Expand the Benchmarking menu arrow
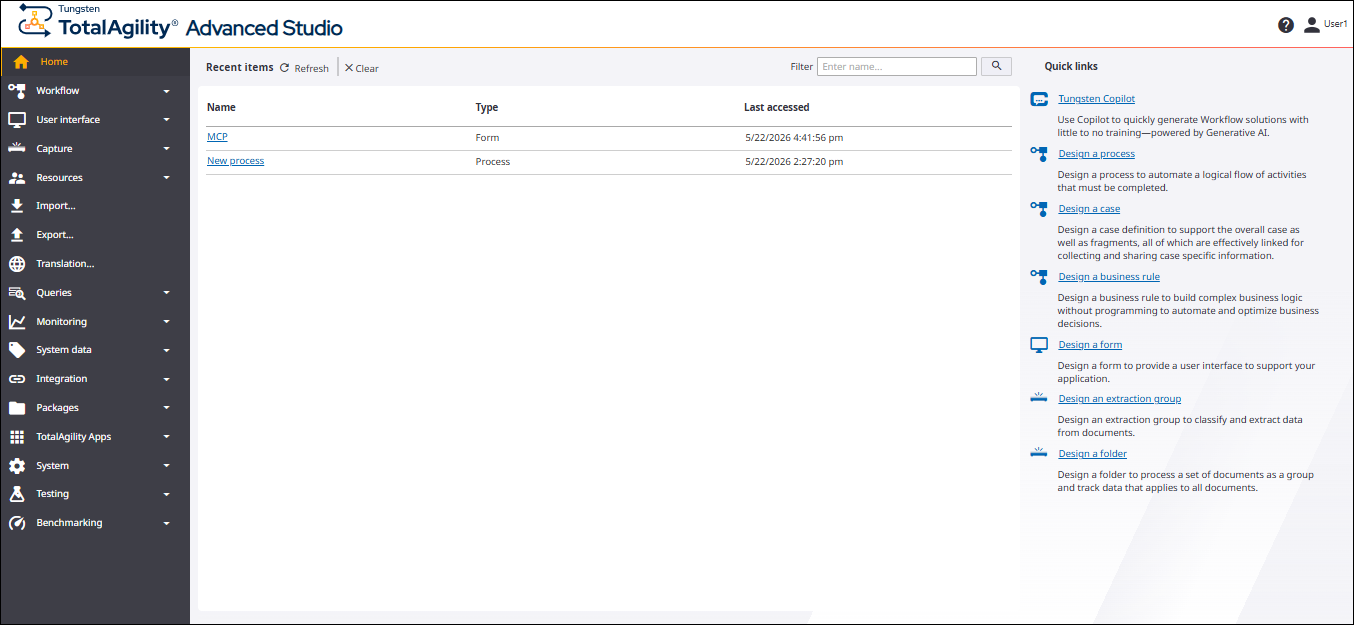This screenshot has height=625, width=1354. [x=167, y=523]
